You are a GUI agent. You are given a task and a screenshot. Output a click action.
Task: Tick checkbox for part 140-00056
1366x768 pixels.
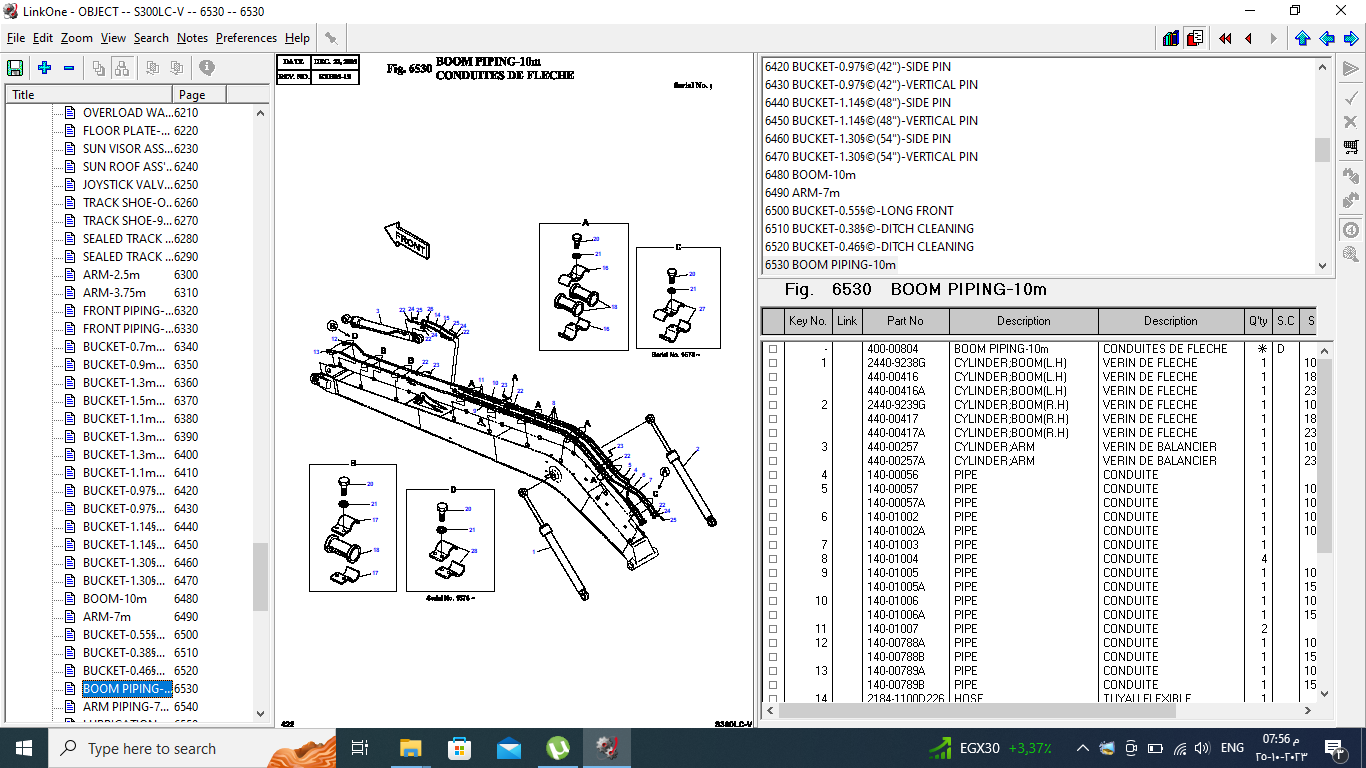tap(772, 475)
